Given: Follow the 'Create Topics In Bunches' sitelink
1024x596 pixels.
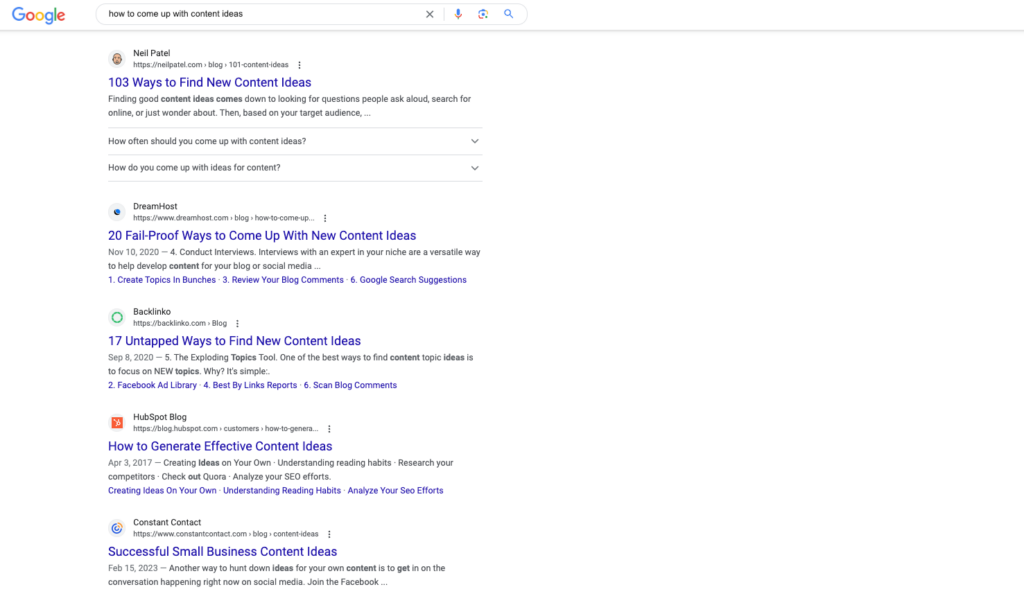Looking at the screenshot, I should (x=162, y=280).
